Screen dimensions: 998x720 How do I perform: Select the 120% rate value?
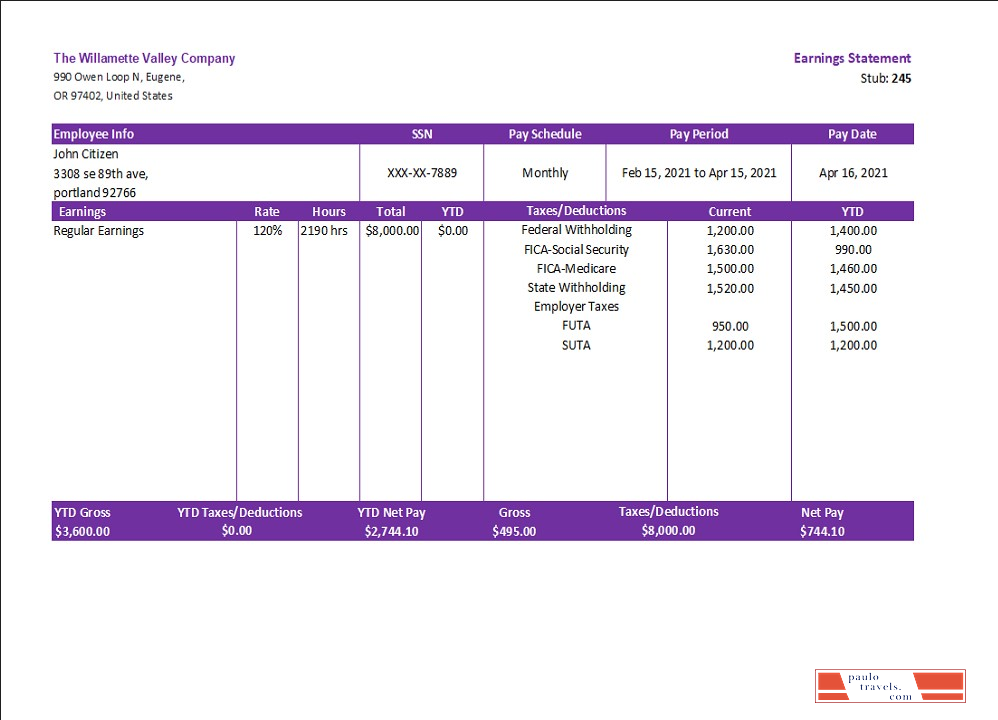click(267, 231)
